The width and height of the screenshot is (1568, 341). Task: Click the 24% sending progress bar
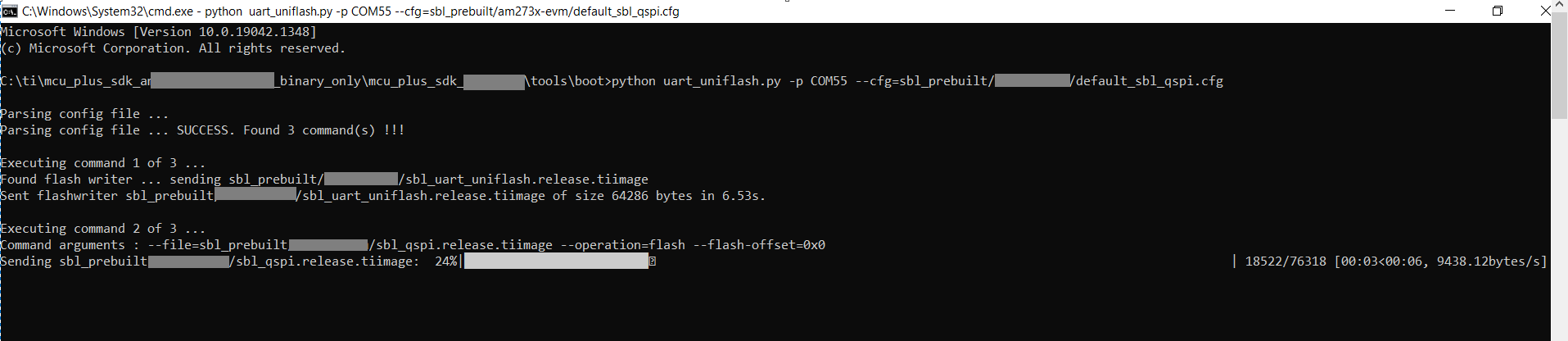[x=557, y=261]
